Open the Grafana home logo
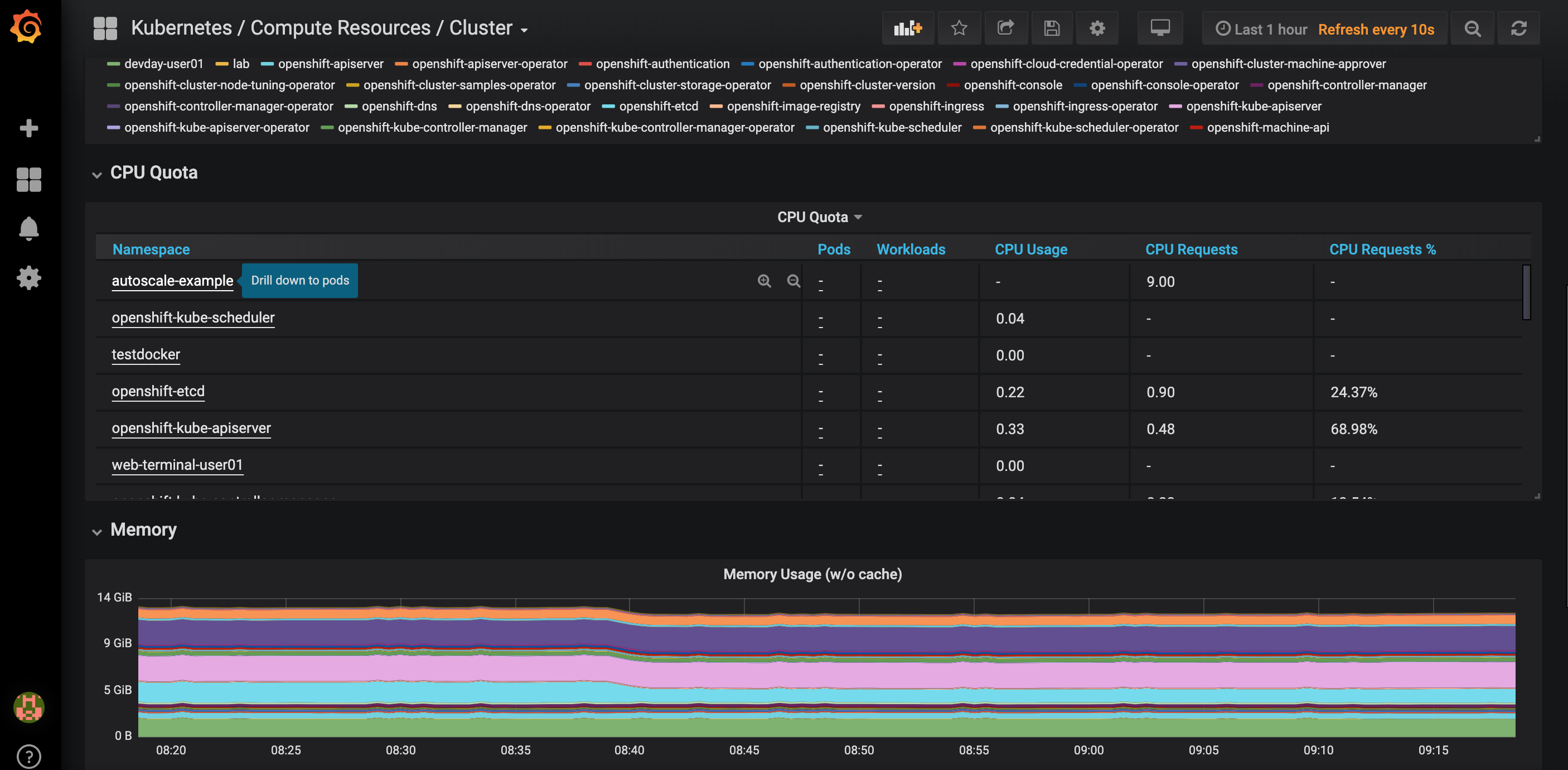The height and width of the screenshot is (770, 1568). [27, 27]
